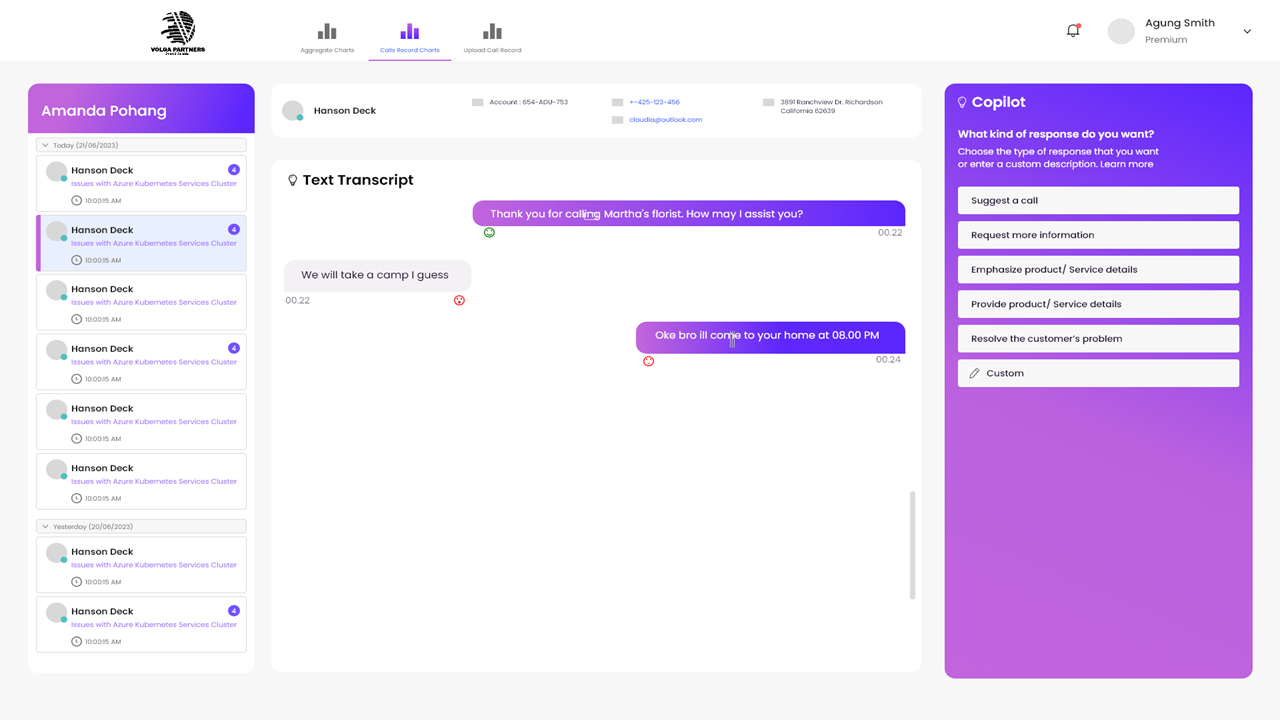Image resolution: width=1280 pixels, height=720 pixels.
Task: Click Agung Smith's profile avatar
Action: click(x=1121, y=31)
